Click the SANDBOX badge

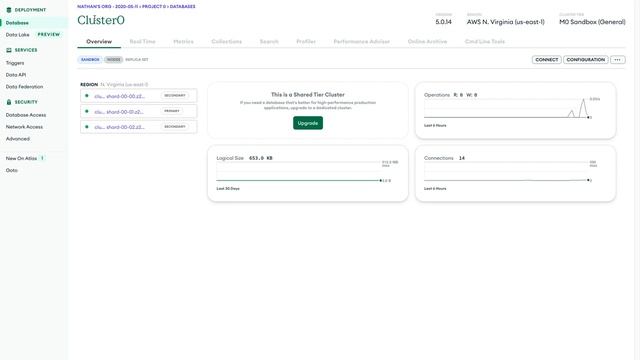click(90, 60)
